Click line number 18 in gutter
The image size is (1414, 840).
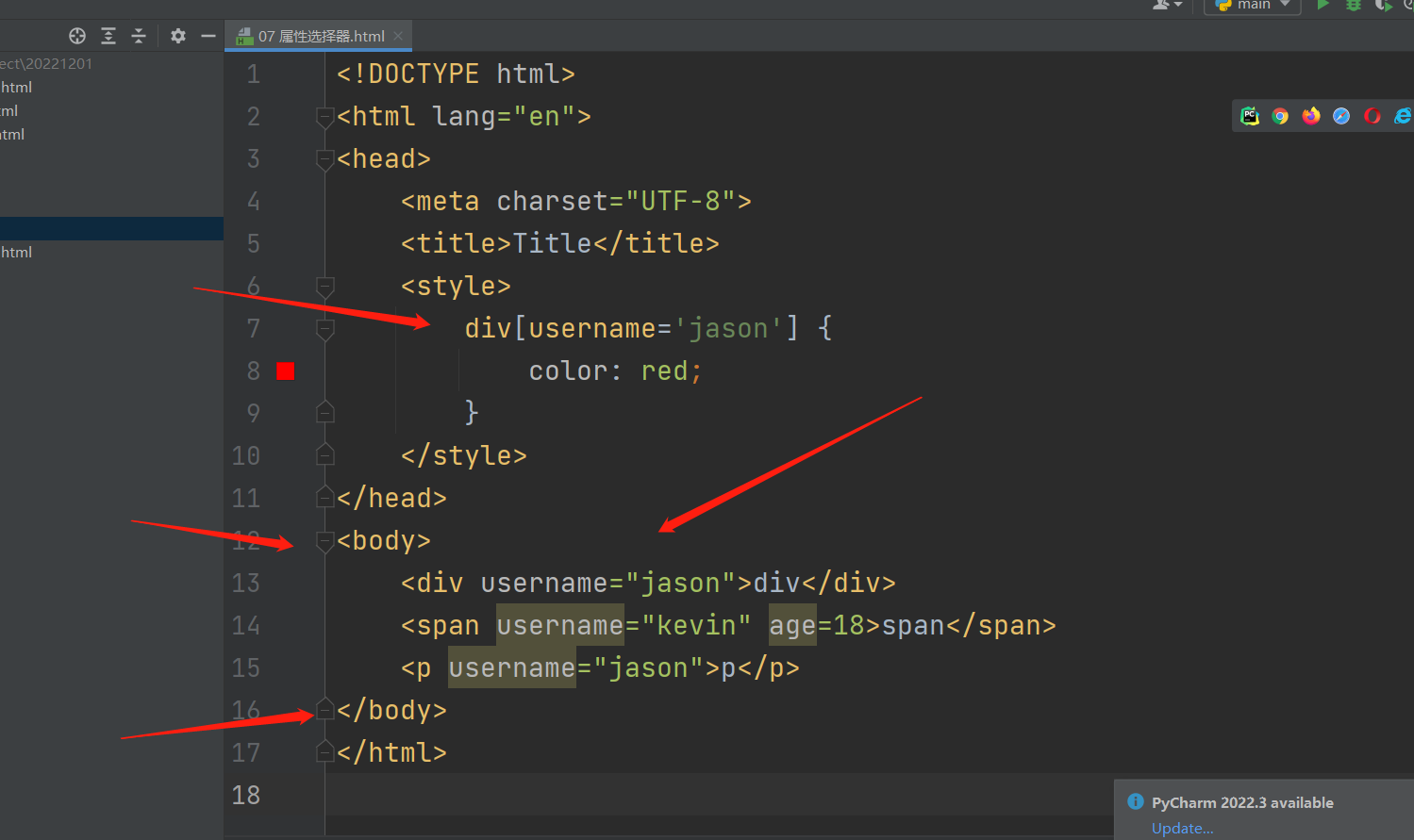click(x=246, y=795)
